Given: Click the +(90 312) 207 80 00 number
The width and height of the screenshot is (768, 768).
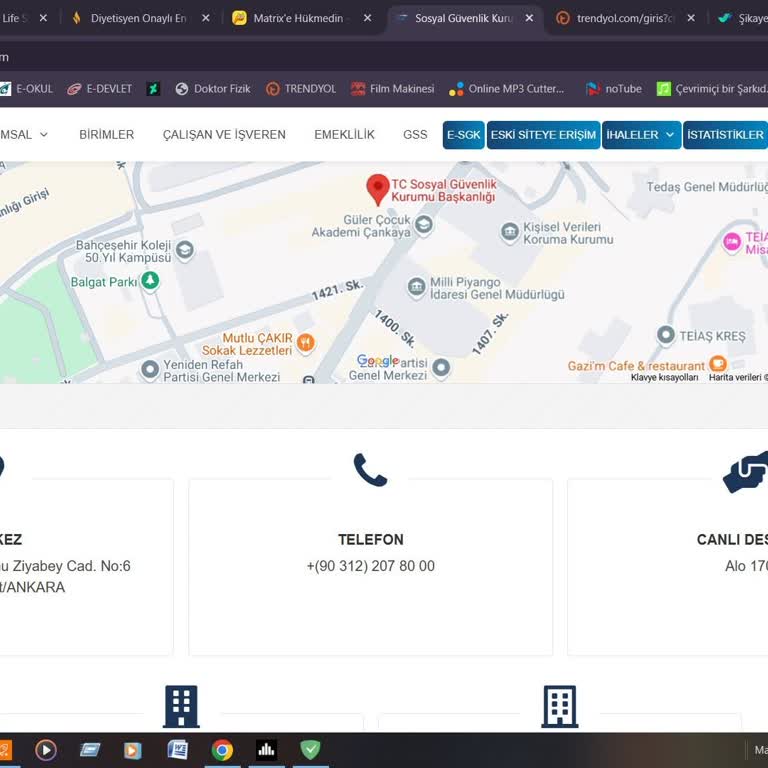Looking at the screenshot, I should coord(371,566).
